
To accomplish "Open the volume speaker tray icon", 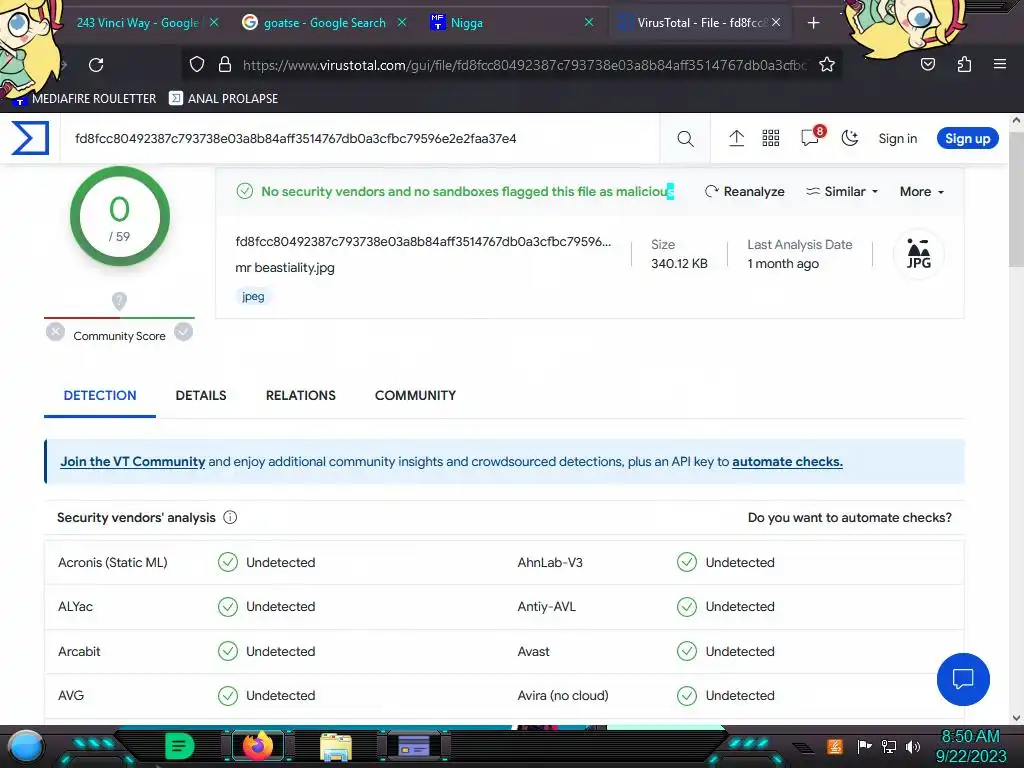I will (912, 746).
